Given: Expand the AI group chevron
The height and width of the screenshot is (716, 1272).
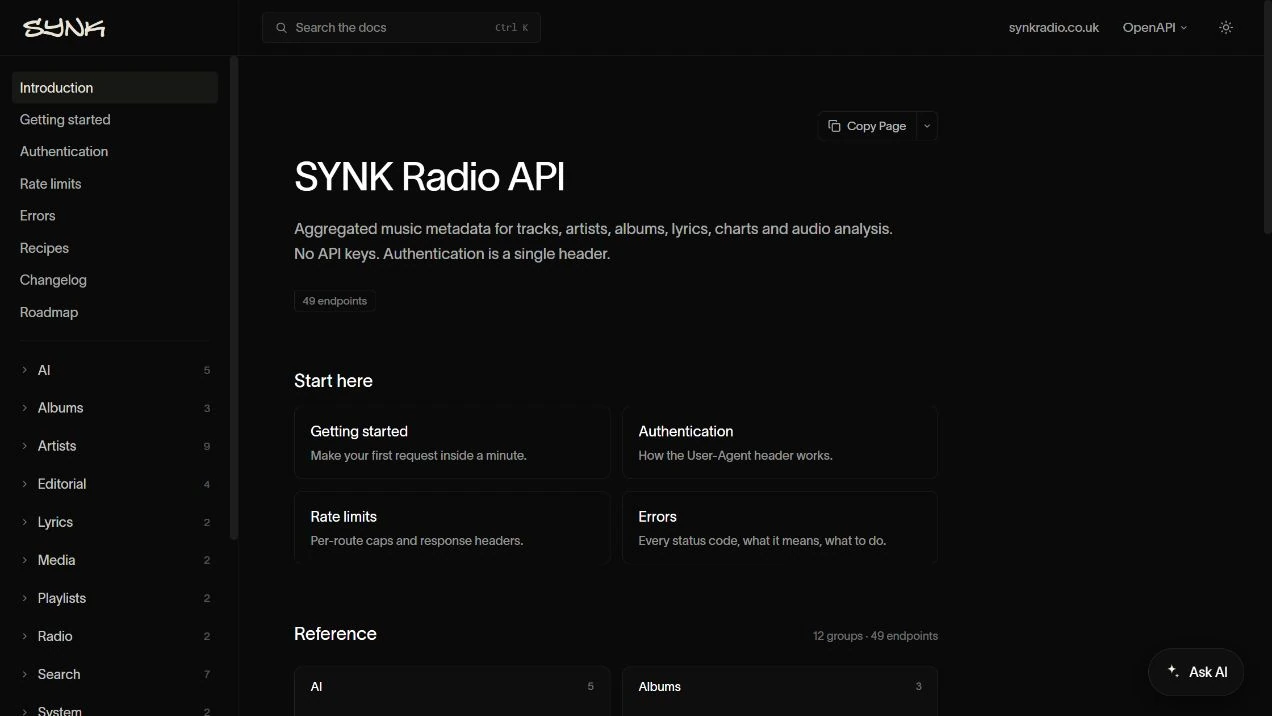Looking at the screenshot, I should coord(25,370).
